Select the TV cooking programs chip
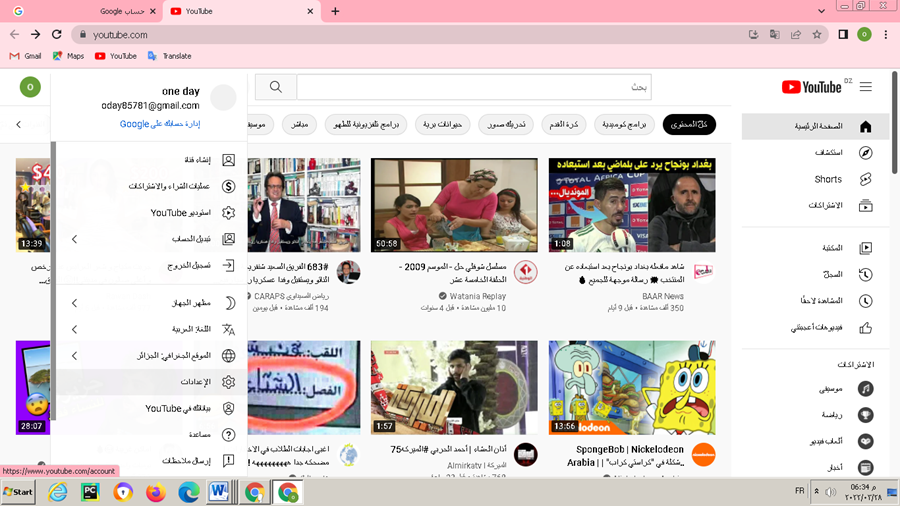Screen dimensions: 900x506 tap(366, 124)
